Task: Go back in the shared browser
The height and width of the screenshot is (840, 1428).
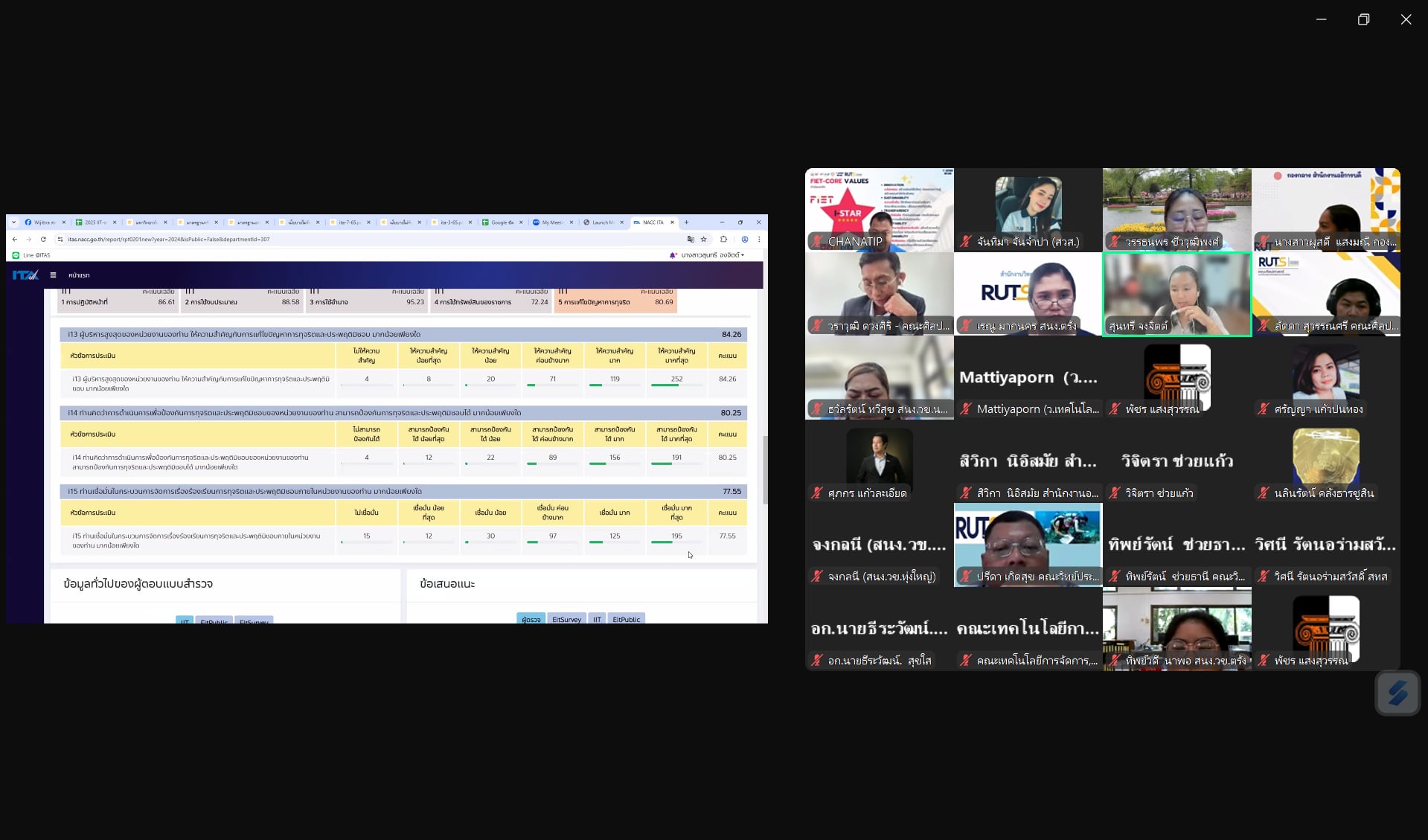Action: pyautogui.click(x=15, y=240)
